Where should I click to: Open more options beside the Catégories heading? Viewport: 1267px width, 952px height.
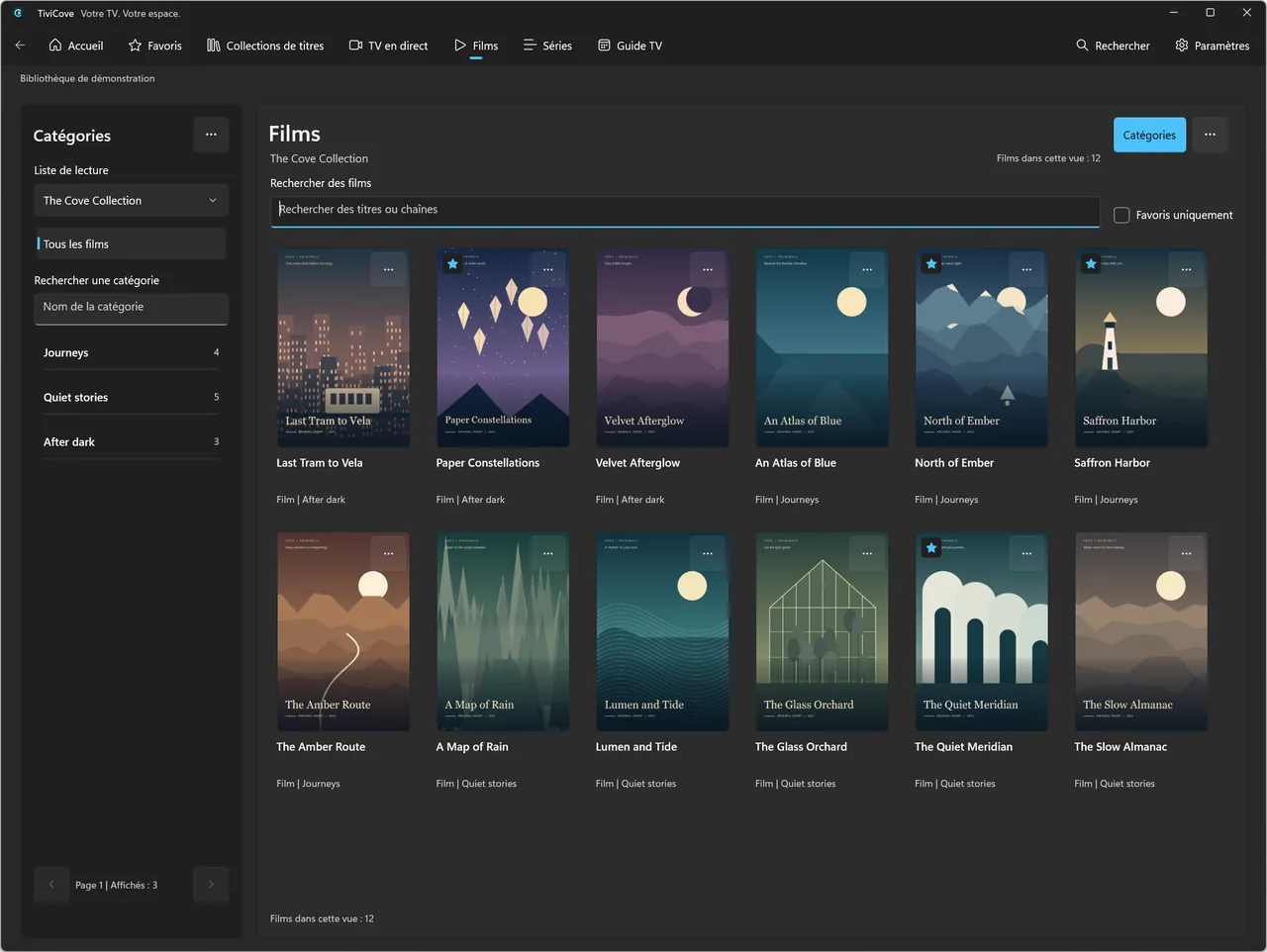coord(211,135)
